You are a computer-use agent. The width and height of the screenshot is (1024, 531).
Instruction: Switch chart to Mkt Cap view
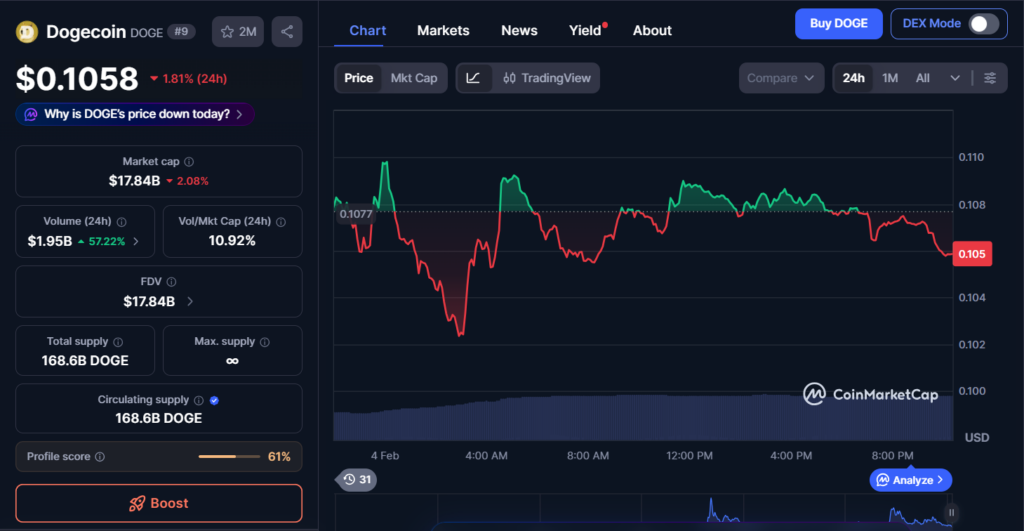413,78
